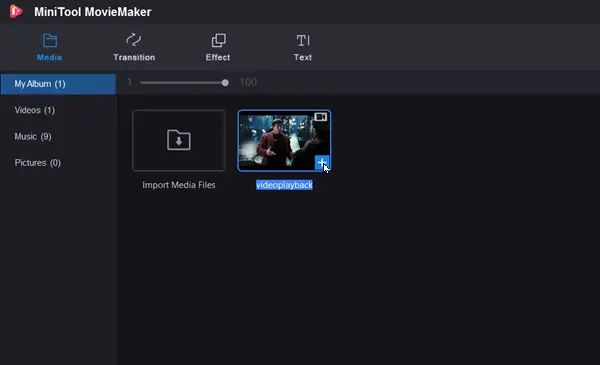Select the videoplayback video thumbnail
Image resolution: width=600 pixels, height=365 pixels.
(284, 140)
